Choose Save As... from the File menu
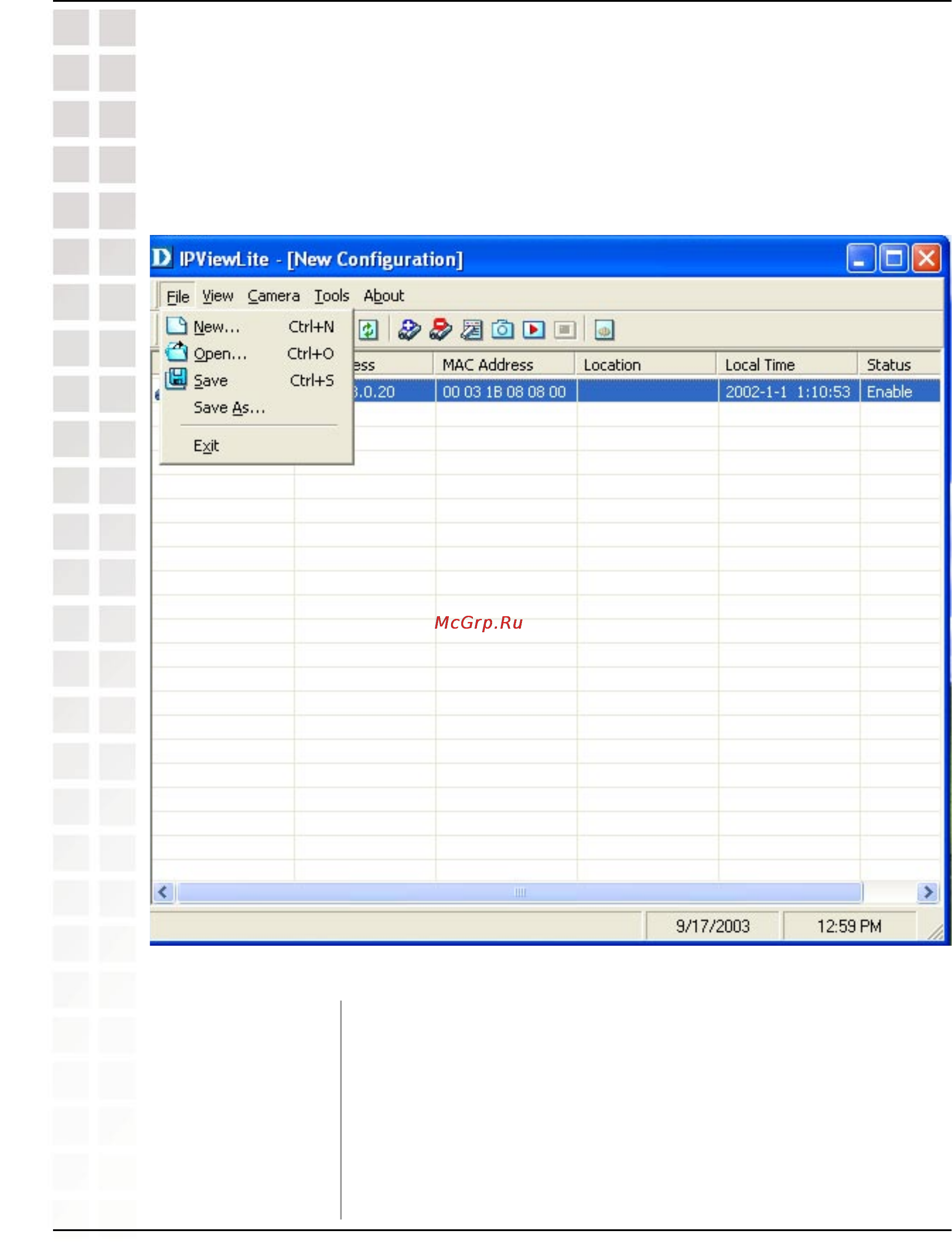The height and width of the screenshot is (1244, 952). tap(257, 408)
